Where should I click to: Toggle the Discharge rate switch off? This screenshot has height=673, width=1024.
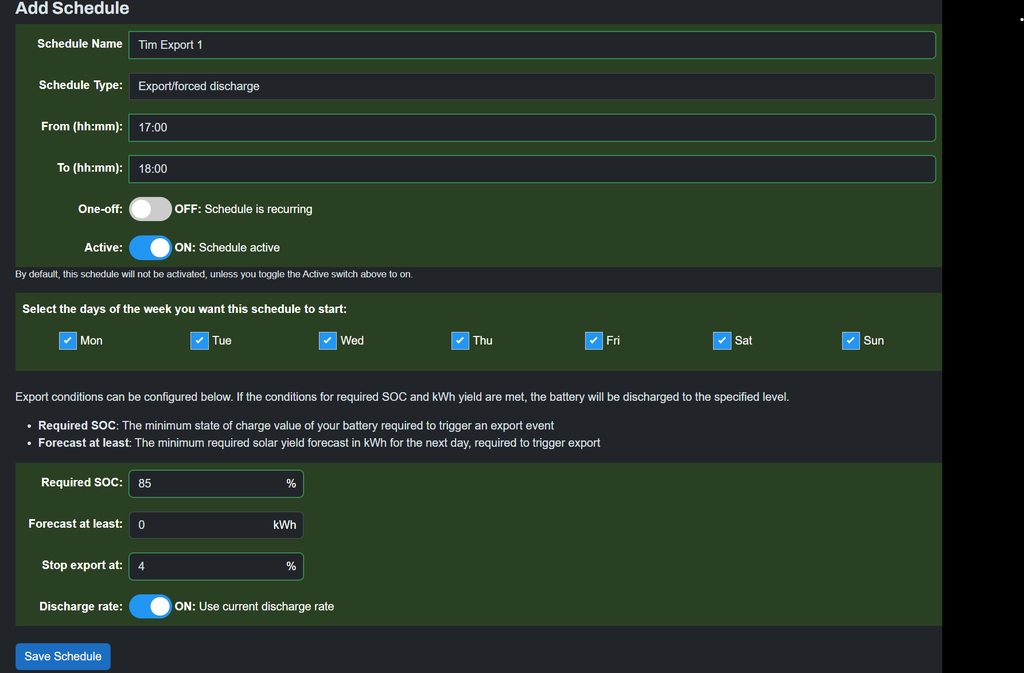(x=150, y=606)
